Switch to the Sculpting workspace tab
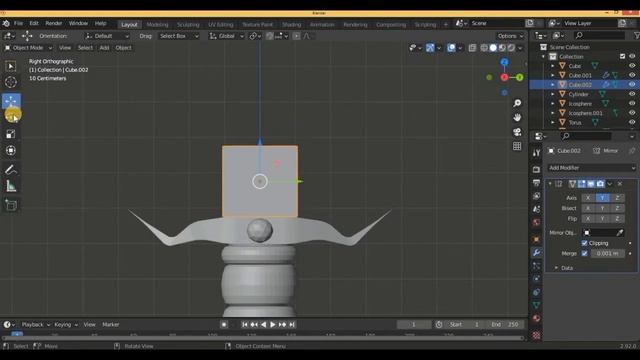Screen dimensions: 640x360 pyautogui.click(x=188, y=24)
